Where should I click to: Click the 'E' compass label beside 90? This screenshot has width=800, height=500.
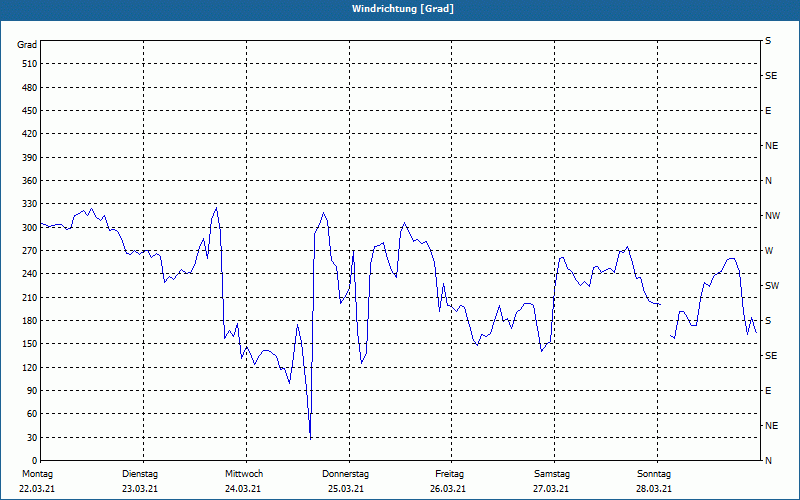point(768,391)
